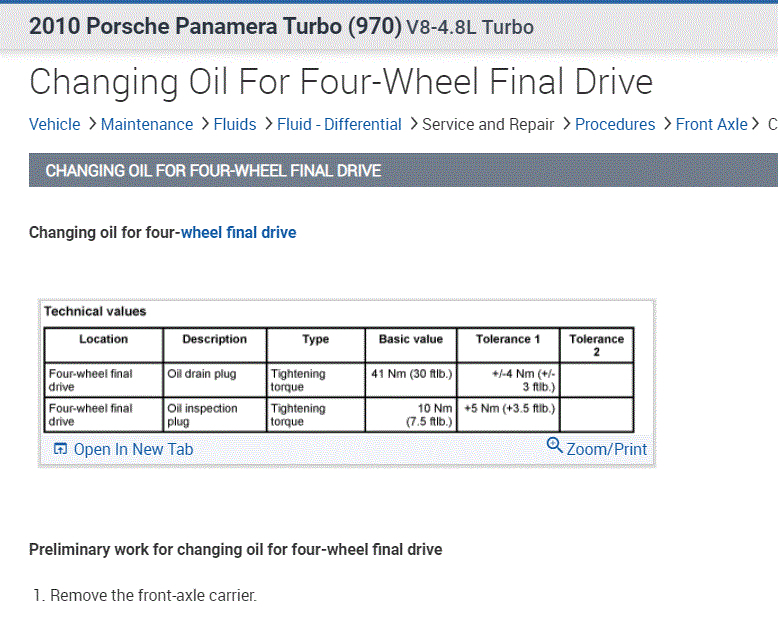Click the chevron after the Front Axle breadcrumb
778x629 pixels.
(x=757, y=124)
